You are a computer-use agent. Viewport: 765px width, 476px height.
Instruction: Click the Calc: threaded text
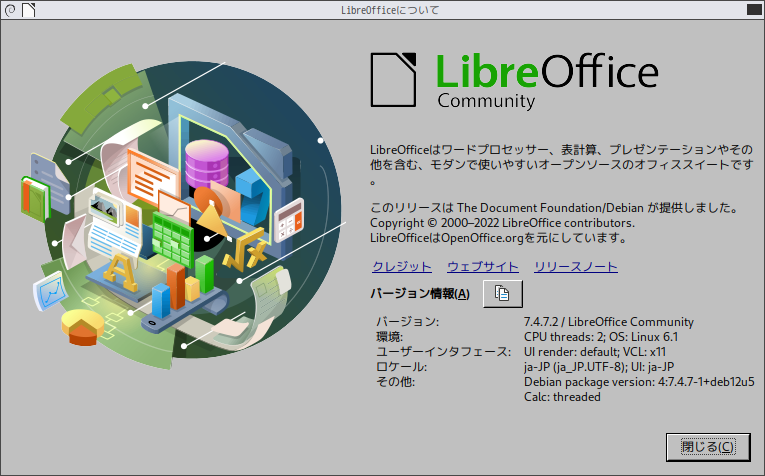pos(562,397)
